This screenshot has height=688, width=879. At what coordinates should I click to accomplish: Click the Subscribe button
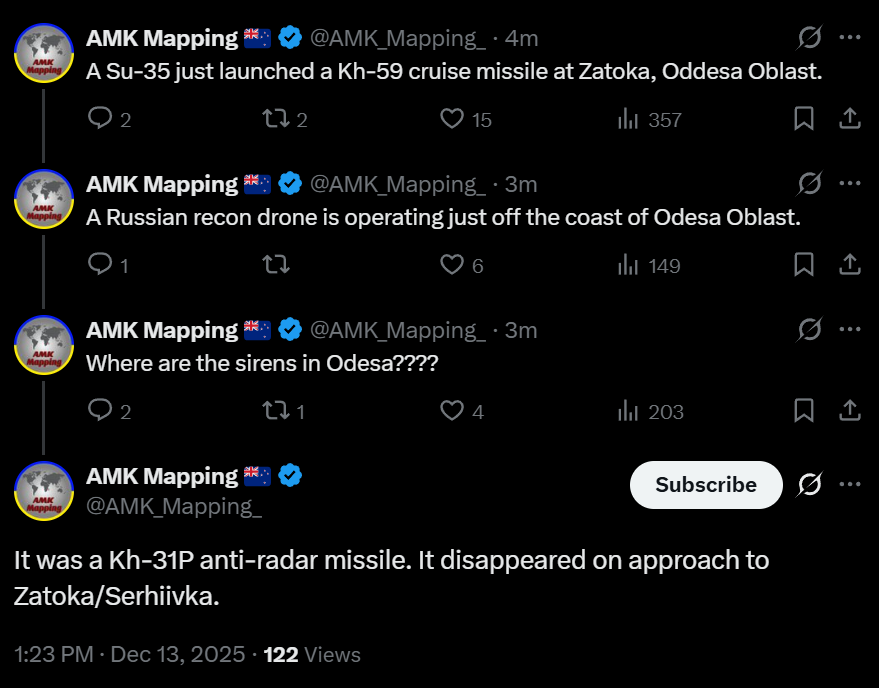[706, 484]
